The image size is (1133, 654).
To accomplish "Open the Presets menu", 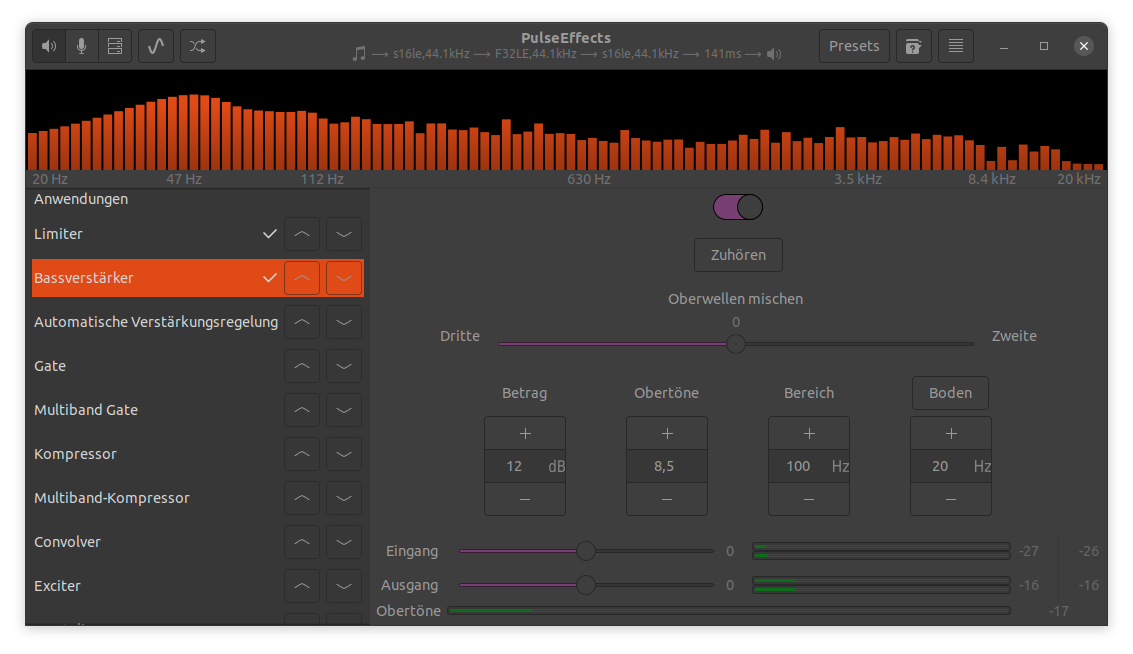I will (854, 46).
